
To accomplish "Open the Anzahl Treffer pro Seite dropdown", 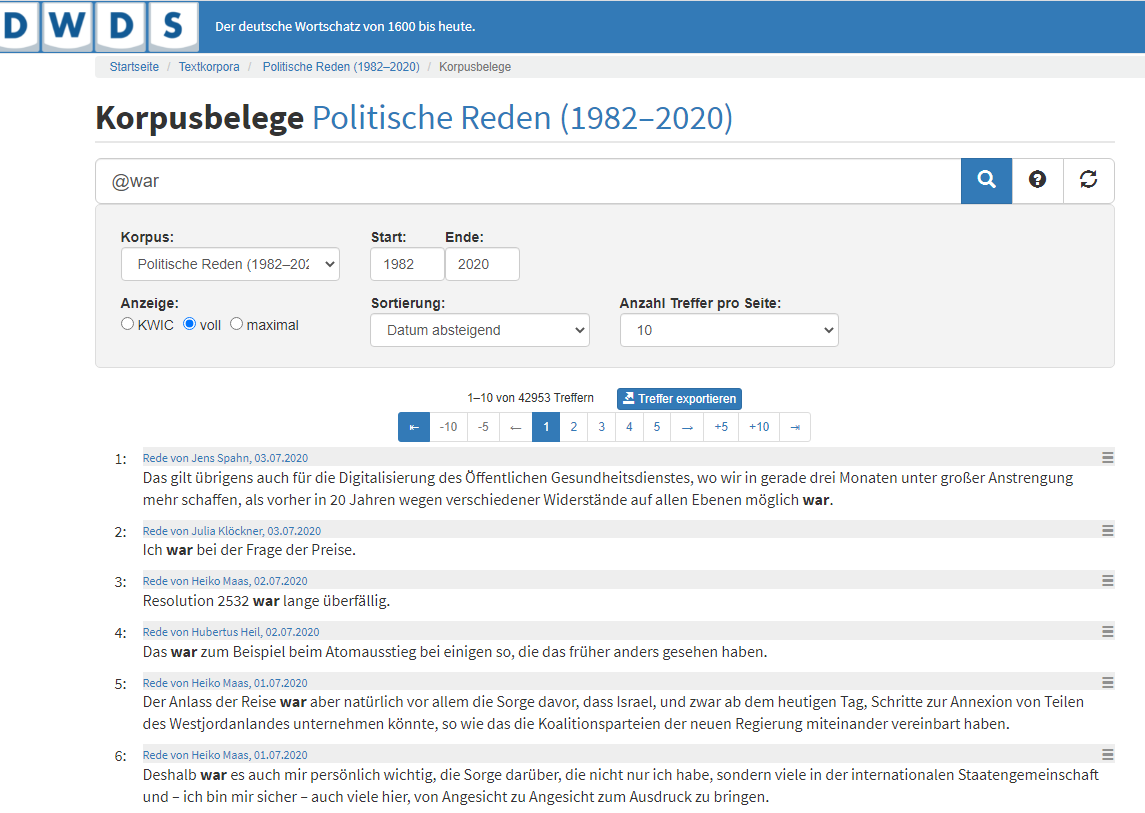I will click(x=729, y=330).
